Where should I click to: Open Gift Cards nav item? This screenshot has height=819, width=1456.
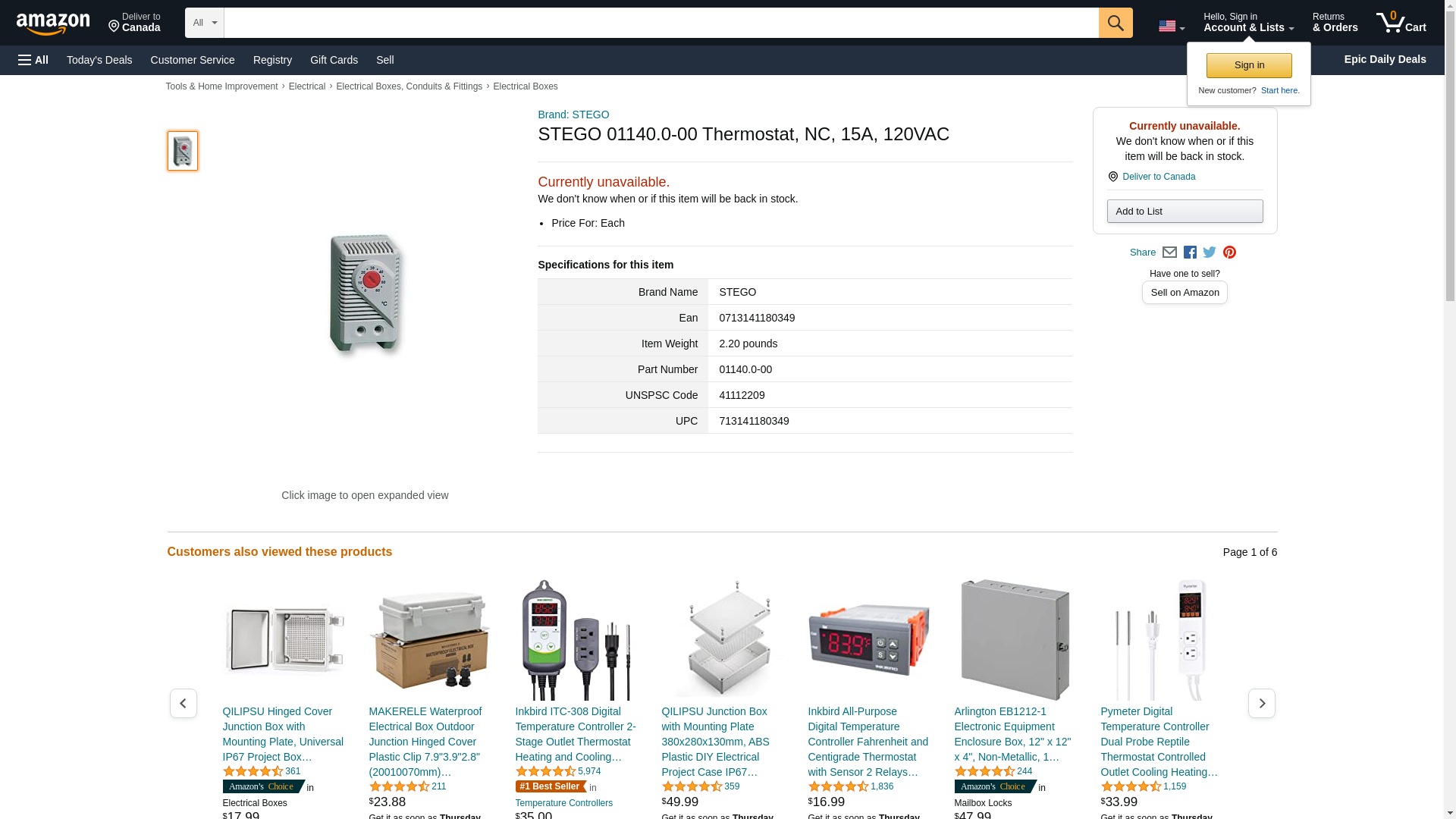[x=334, y=60]
